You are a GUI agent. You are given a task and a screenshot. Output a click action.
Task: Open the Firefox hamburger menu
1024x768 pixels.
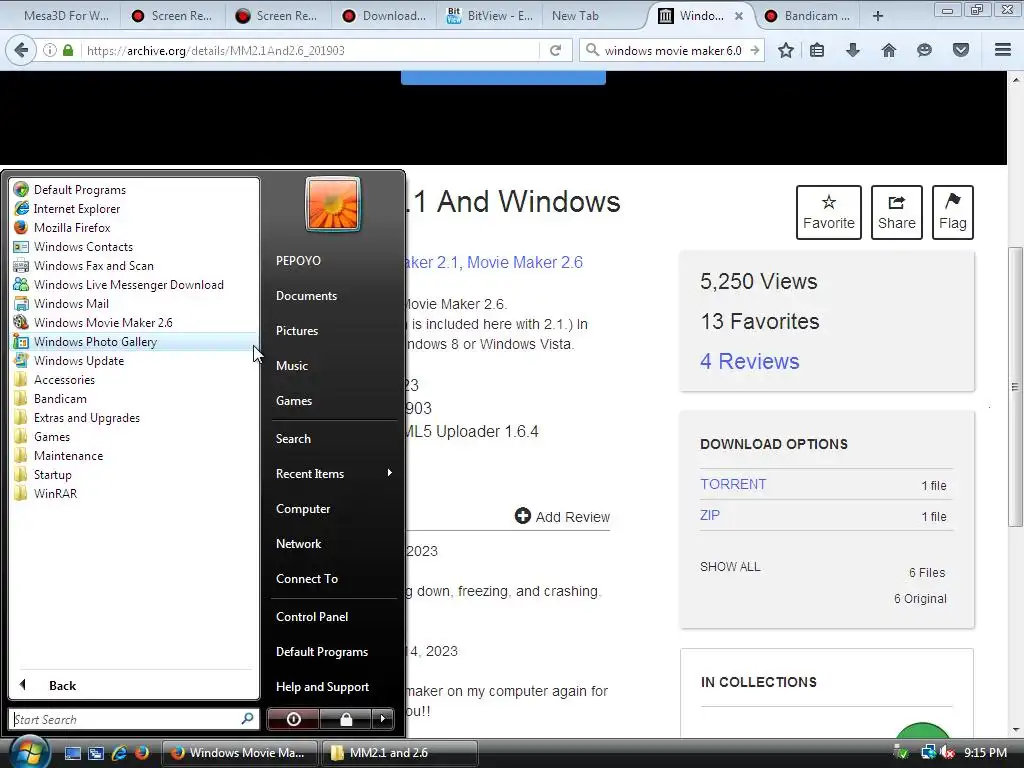1002,50
